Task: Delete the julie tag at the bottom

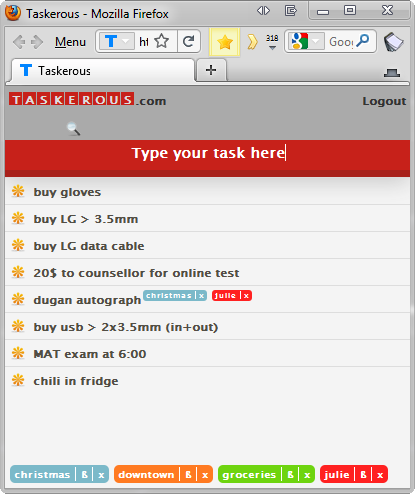Action: coord(380,475)
